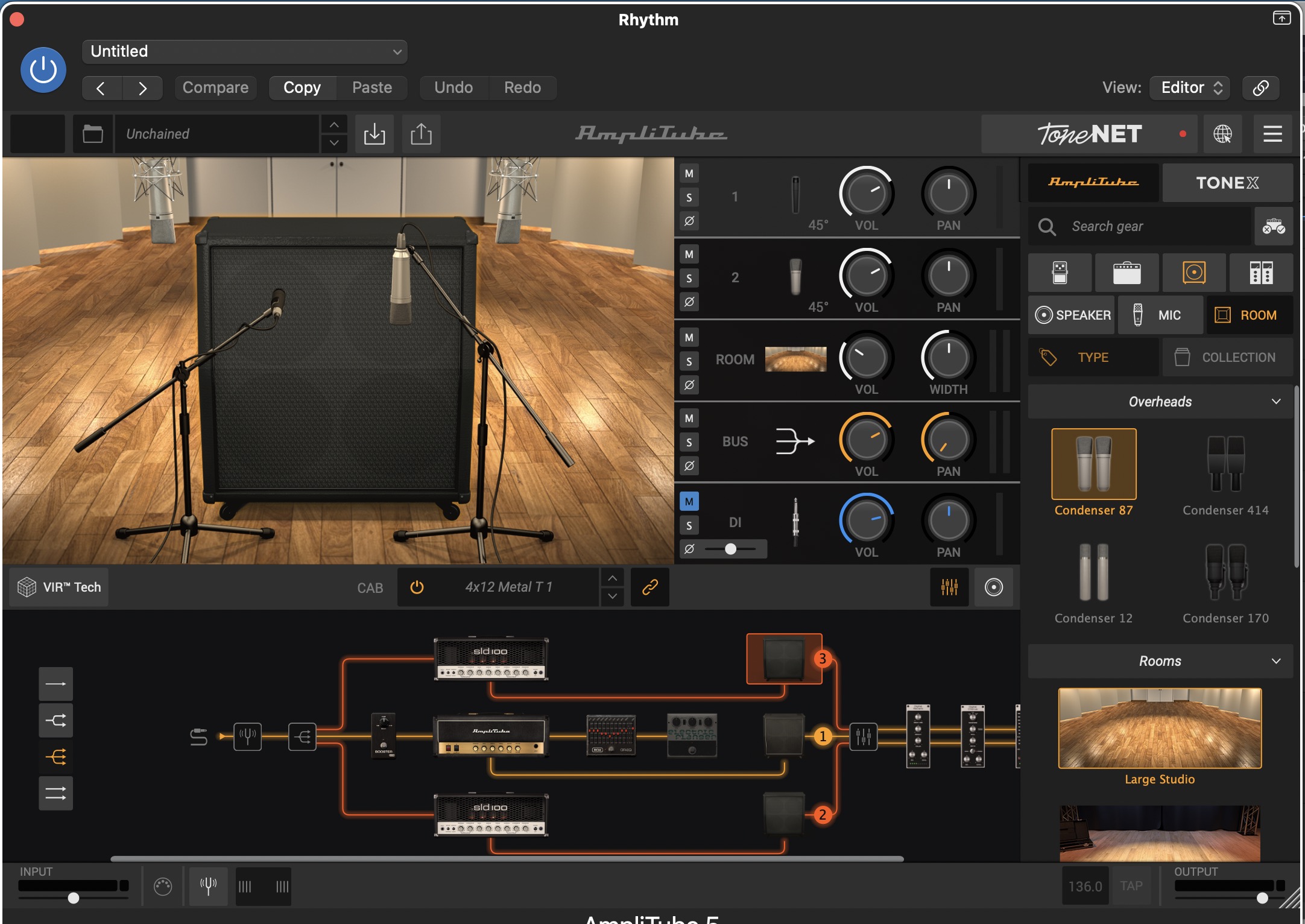The width and height of the screenshot is (1305, 924).
Task: Open the View Editor dropdown
Action: 1190,87
